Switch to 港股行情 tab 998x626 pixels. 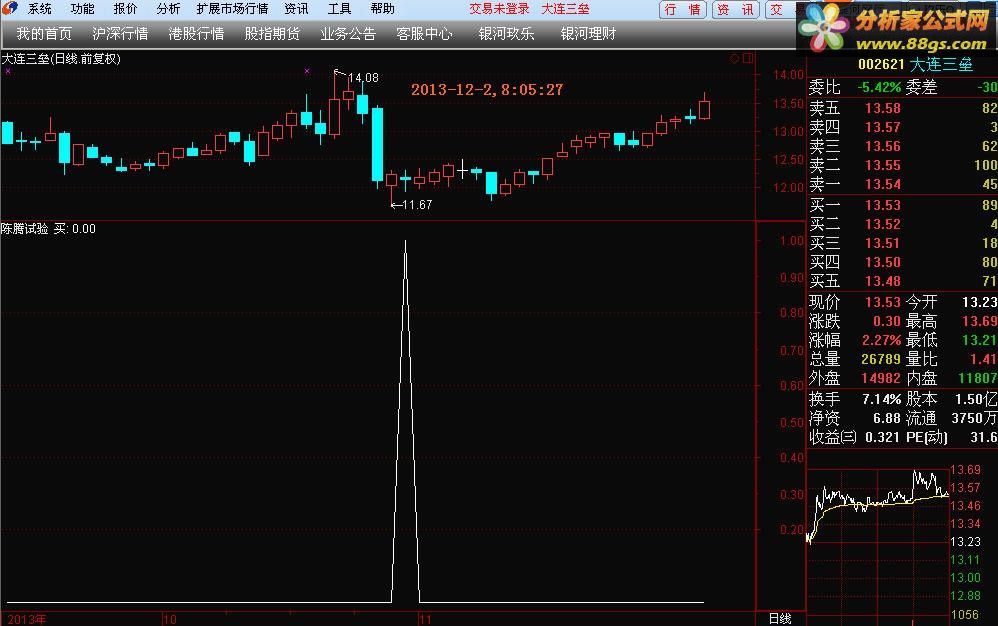(196, 34)
